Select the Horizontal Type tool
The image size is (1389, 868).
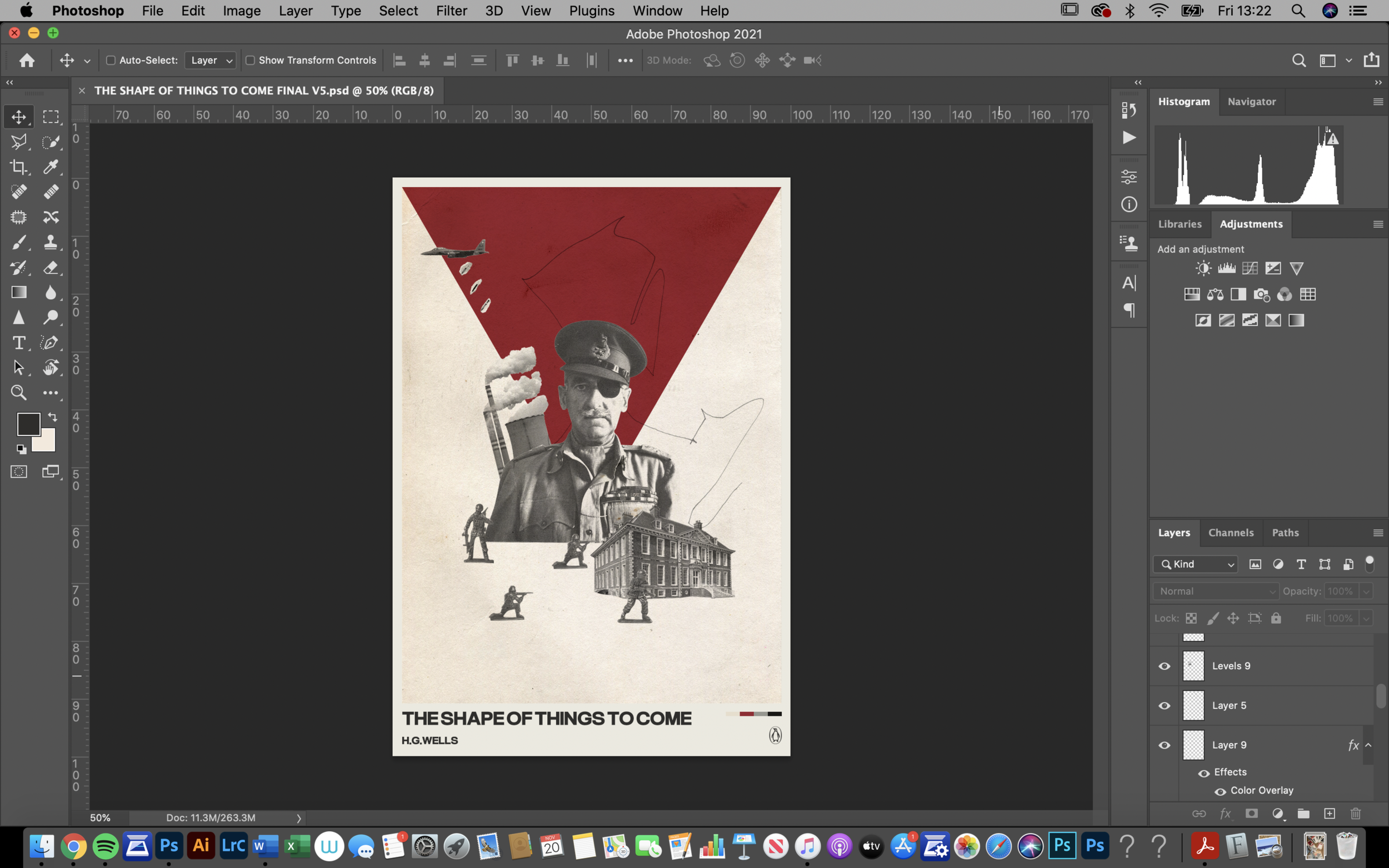tap(18, 343)
